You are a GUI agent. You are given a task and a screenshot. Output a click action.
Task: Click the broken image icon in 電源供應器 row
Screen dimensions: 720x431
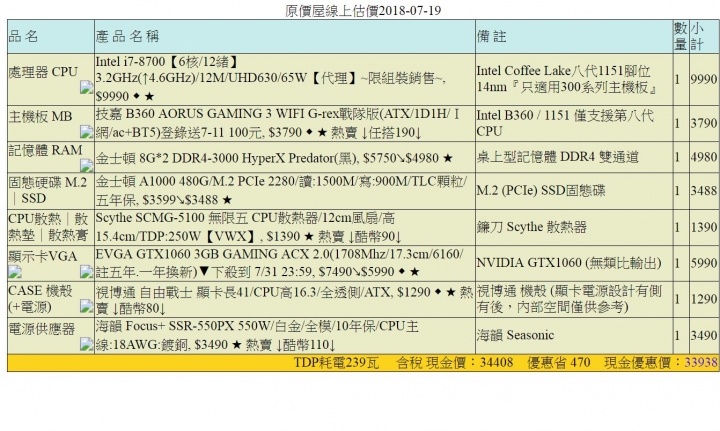pyautogui.click(x=86, y=344)
